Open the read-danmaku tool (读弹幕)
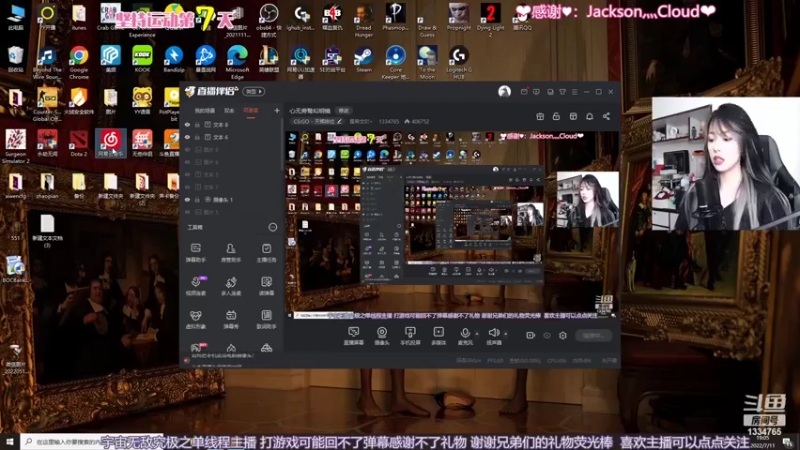This screenshot has width=800, height=450. (x=266, y=286)
